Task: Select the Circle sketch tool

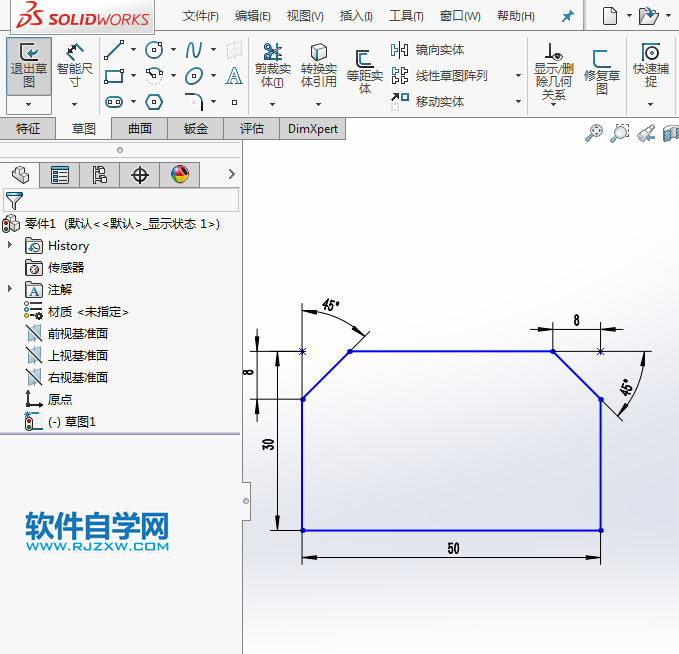Action: pos(154,50)
